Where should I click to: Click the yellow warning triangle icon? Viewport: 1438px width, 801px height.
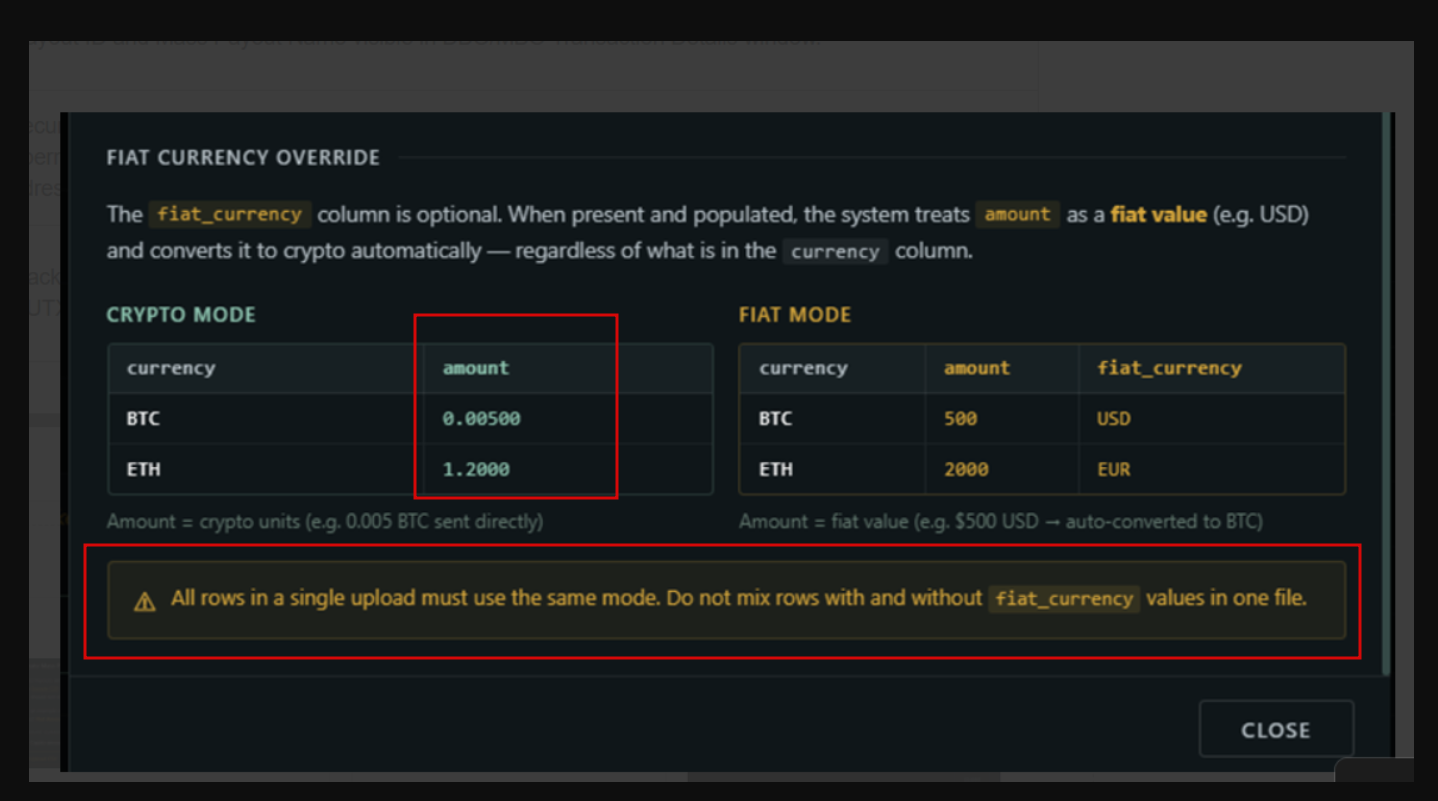[145, 601]
